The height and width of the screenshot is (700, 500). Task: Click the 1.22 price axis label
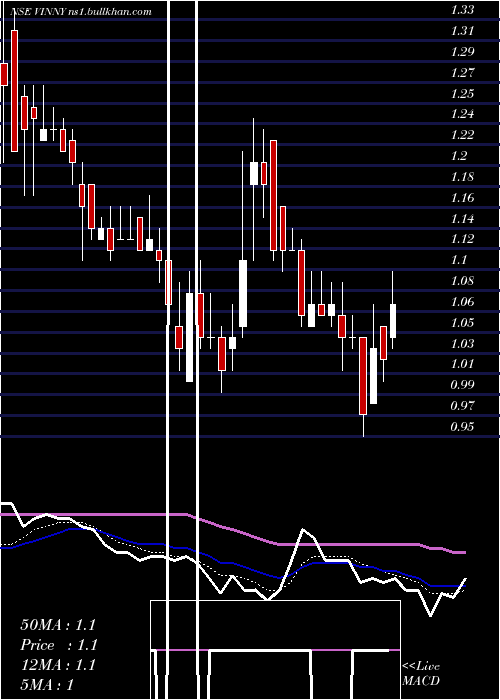(x=462, y=134)
